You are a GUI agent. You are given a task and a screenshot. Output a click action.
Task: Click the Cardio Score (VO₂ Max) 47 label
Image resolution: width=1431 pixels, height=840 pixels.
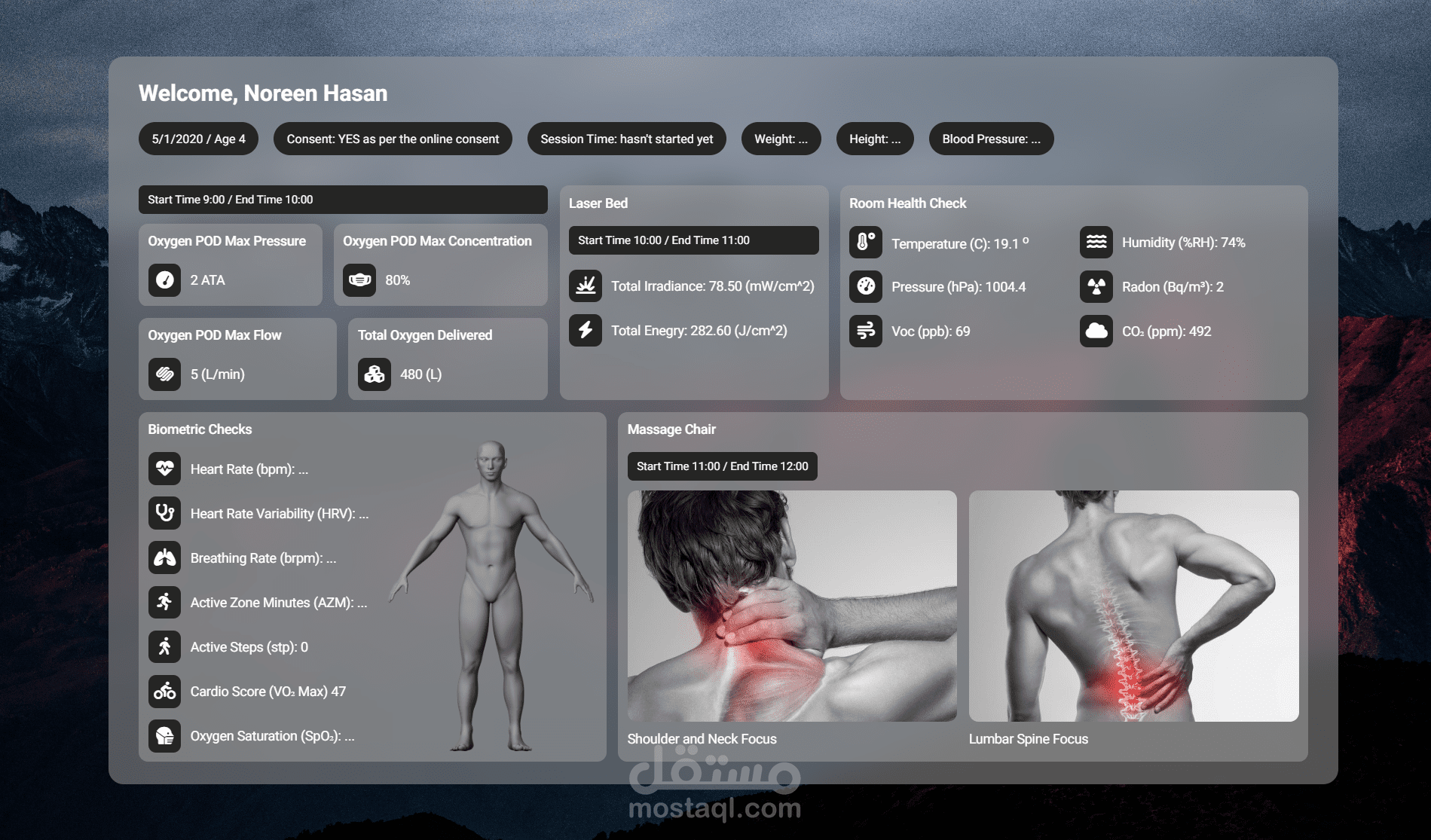click(x=268, y=692)
